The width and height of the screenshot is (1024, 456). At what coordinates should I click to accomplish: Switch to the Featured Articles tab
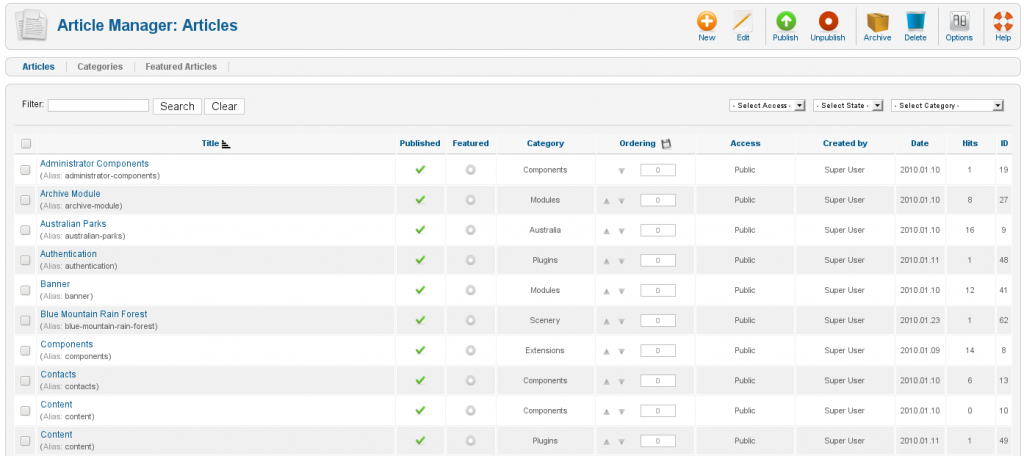coord(181,67)
